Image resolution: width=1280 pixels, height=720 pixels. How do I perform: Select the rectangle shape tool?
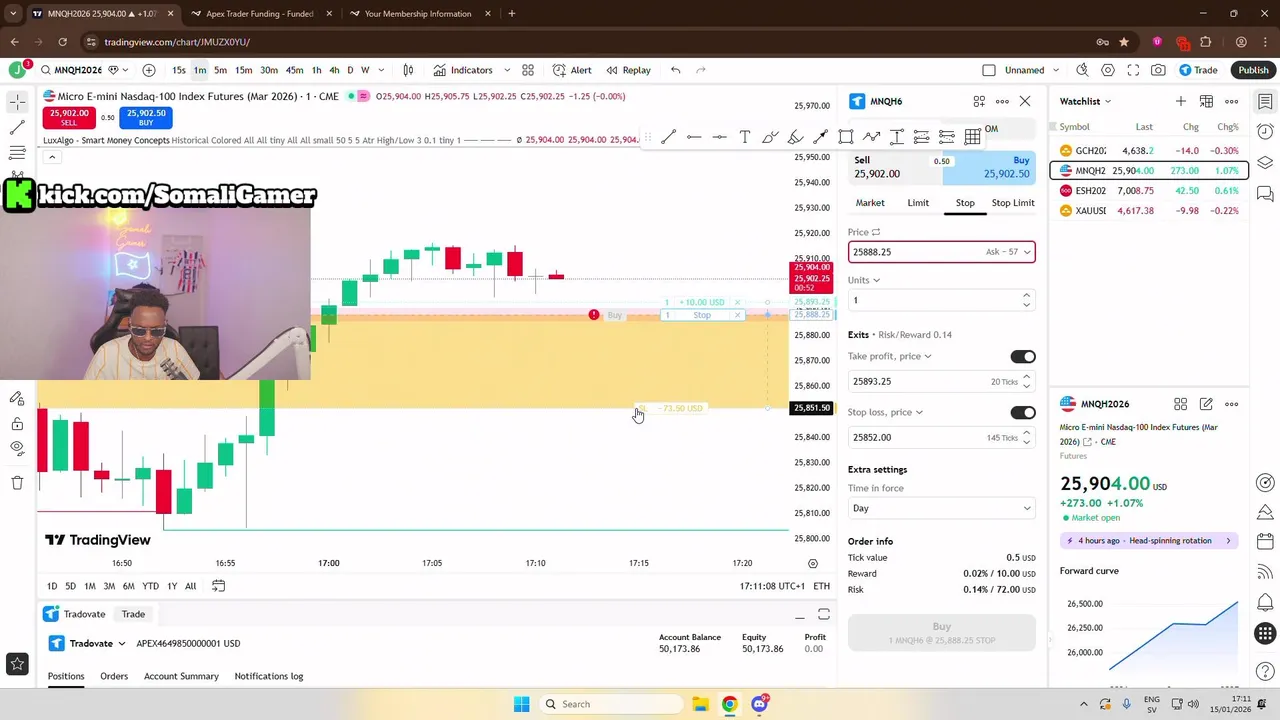coord(846,137)
